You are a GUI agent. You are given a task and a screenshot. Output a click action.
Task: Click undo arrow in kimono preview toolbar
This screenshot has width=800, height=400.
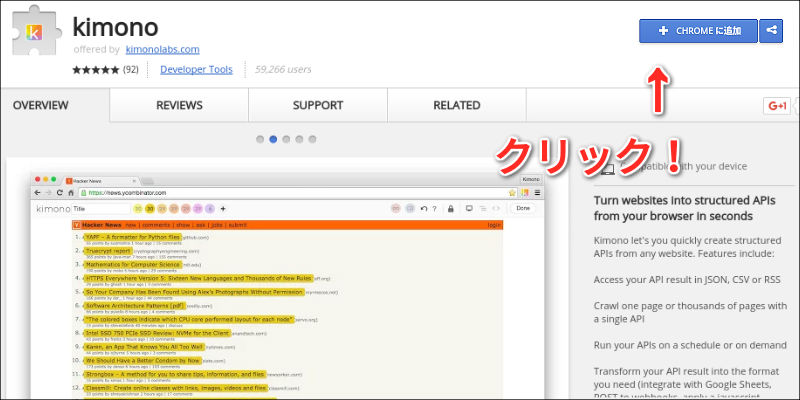(423, 209)
